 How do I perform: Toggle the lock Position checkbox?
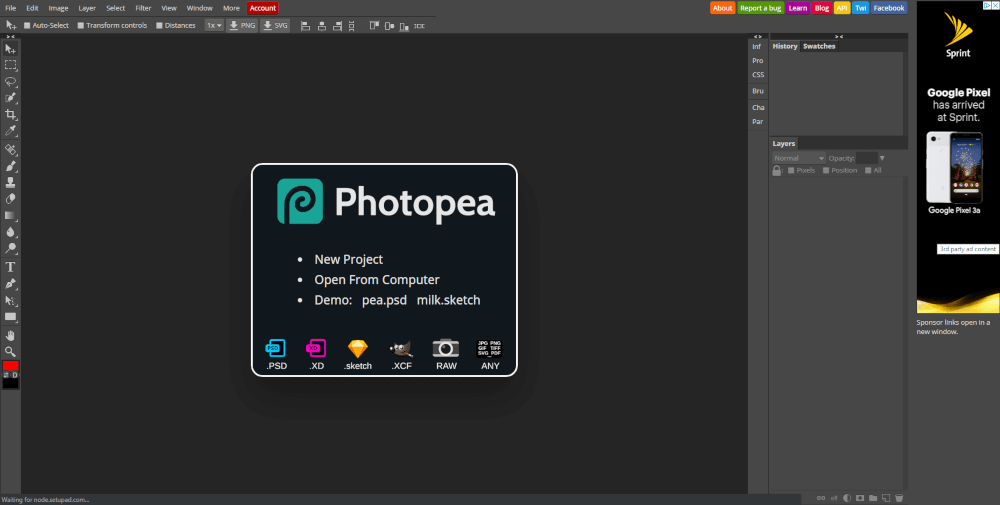826,170
